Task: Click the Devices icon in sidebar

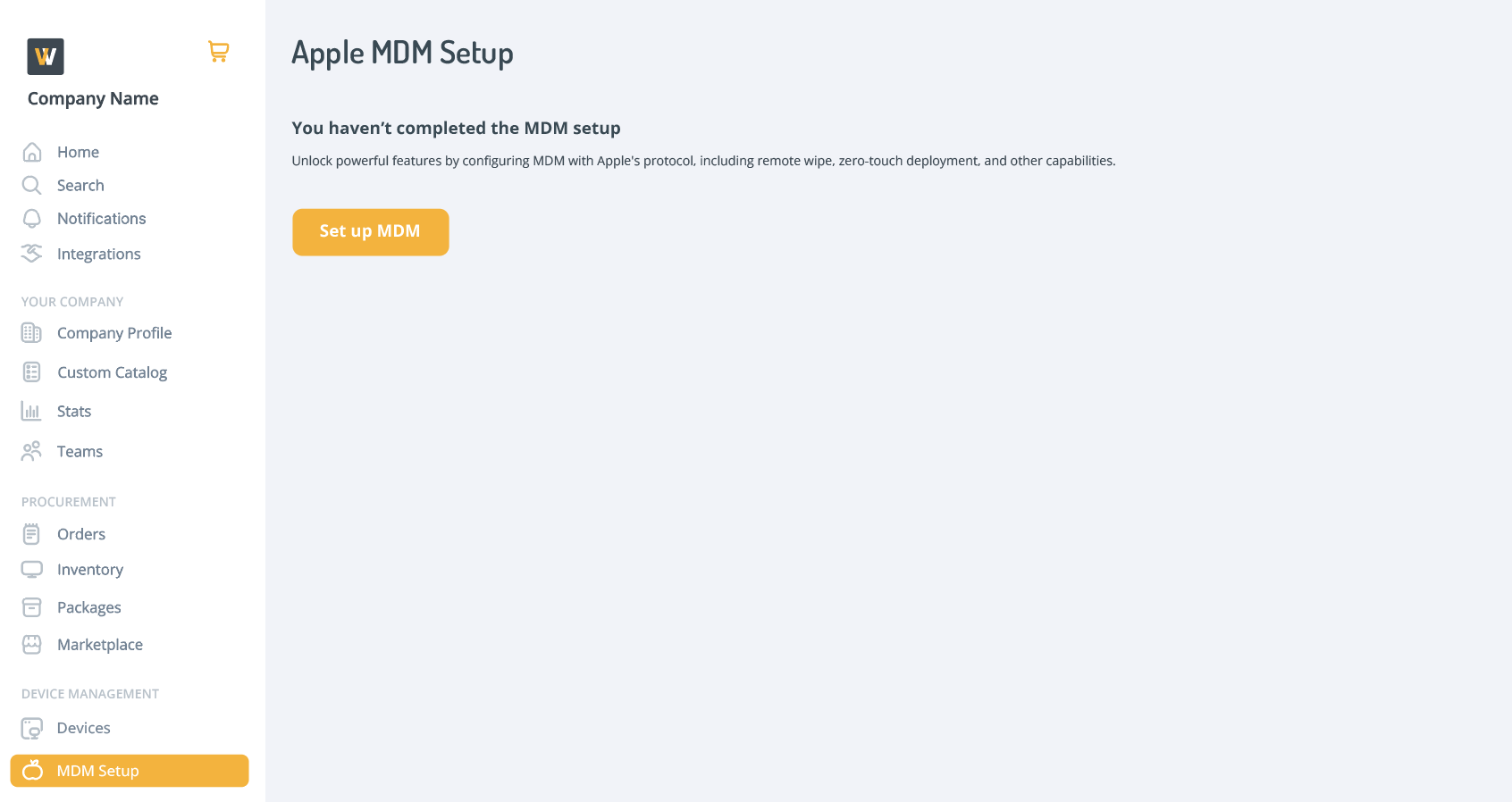Action: [x=31, y=729]
